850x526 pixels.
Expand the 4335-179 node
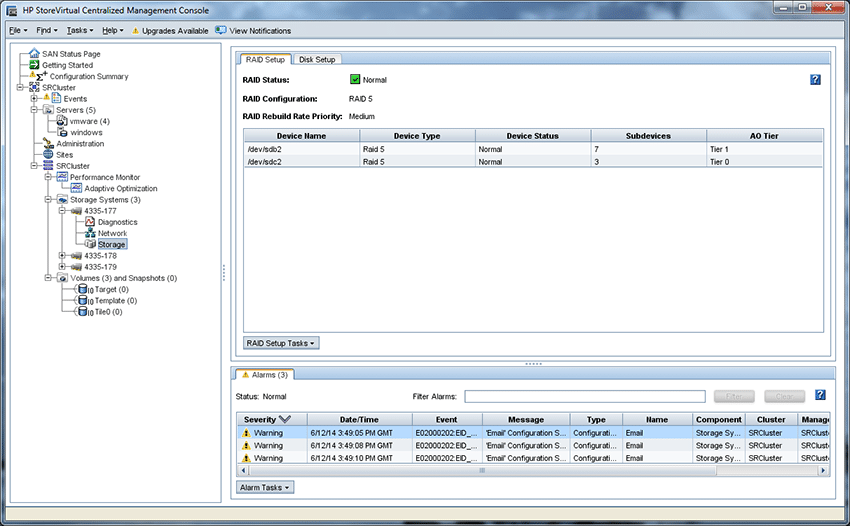tap(62, 267)
